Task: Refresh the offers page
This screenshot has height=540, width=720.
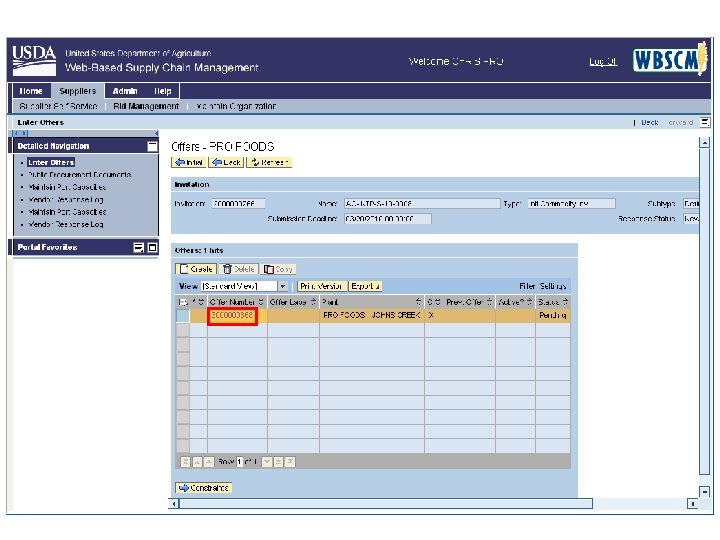Action: tap(269, 162)
